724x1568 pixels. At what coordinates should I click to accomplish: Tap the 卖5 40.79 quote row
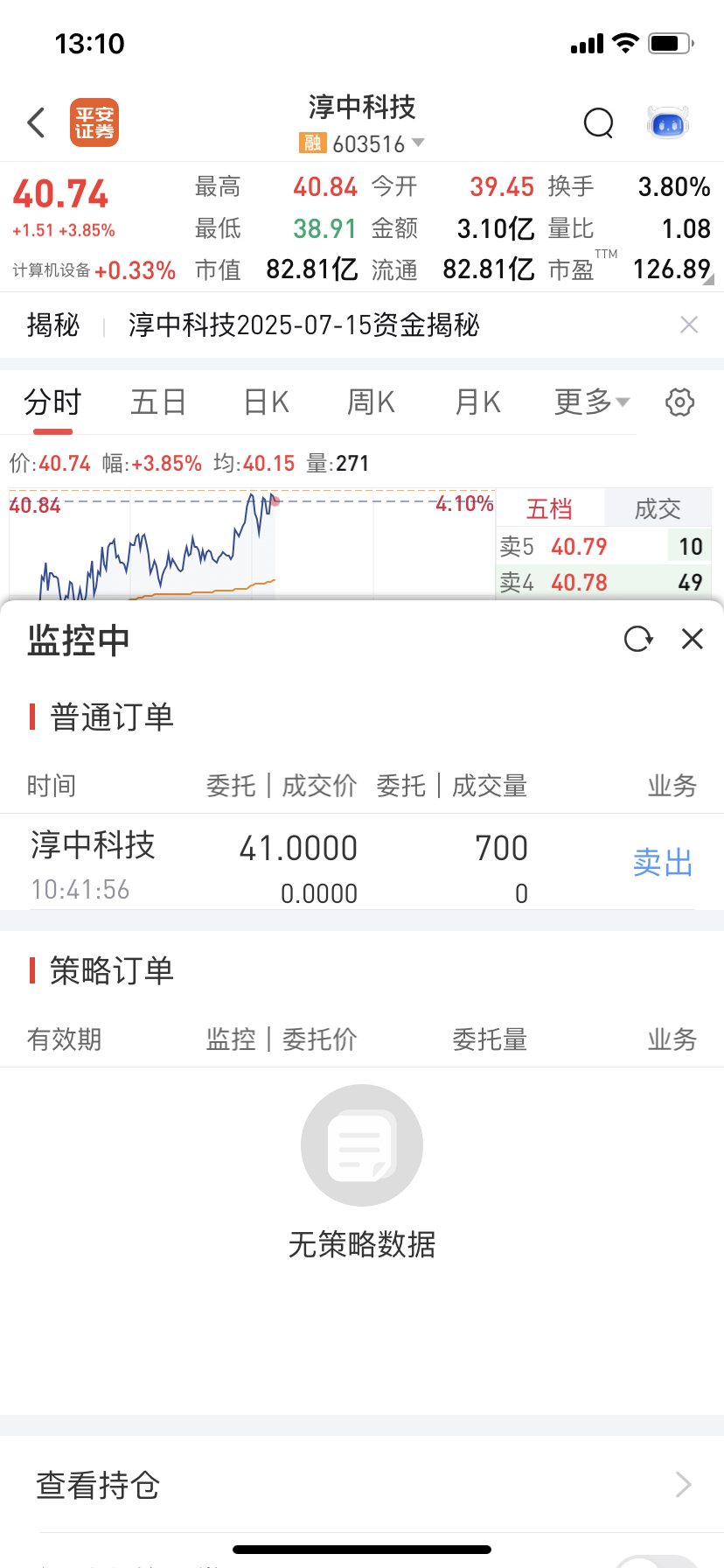(603, 546)
